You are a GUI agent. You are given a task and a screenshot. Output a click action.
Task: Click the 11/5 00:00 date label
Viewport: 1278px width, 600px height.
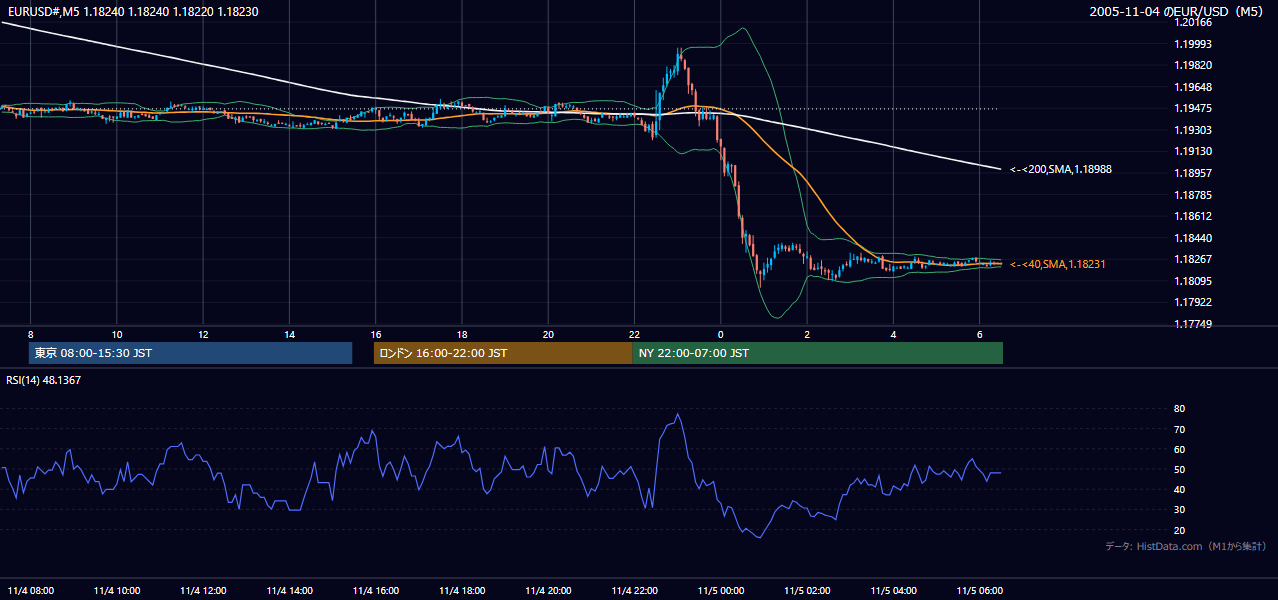(x=721, y=590)
